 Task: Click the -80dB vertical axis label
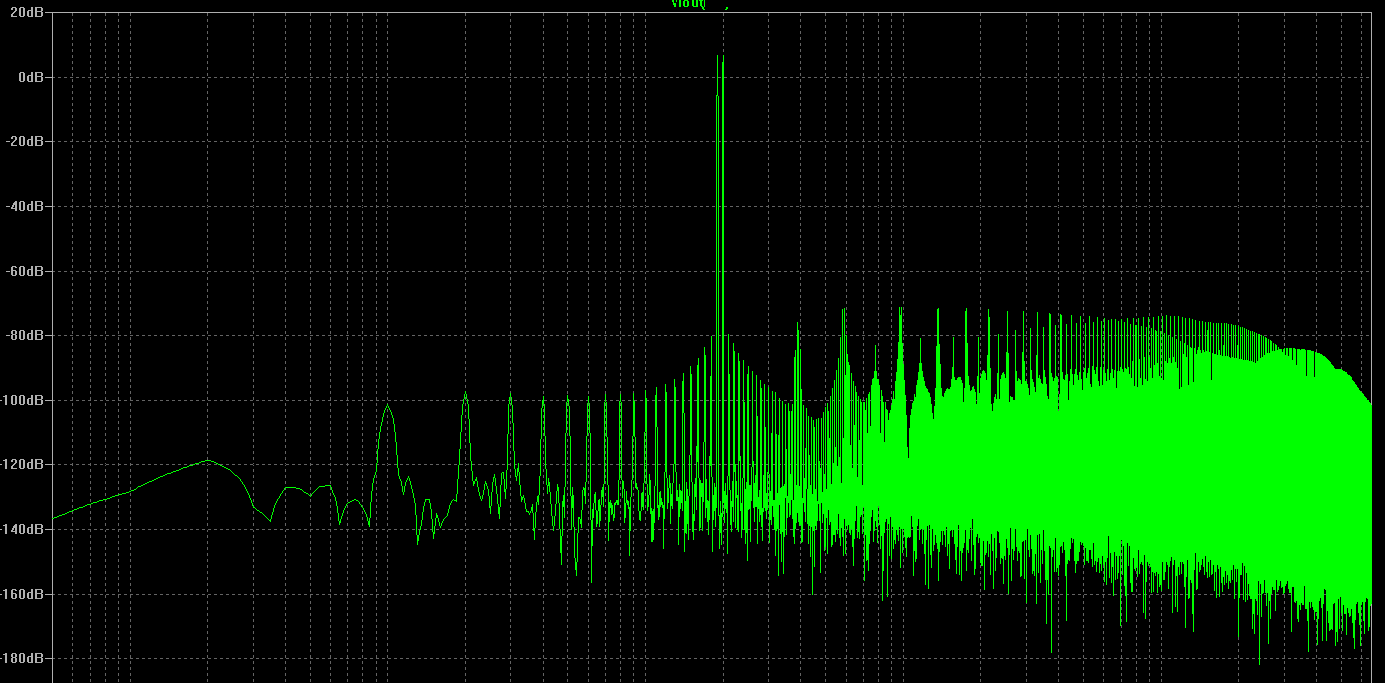[x=24, y=335]
